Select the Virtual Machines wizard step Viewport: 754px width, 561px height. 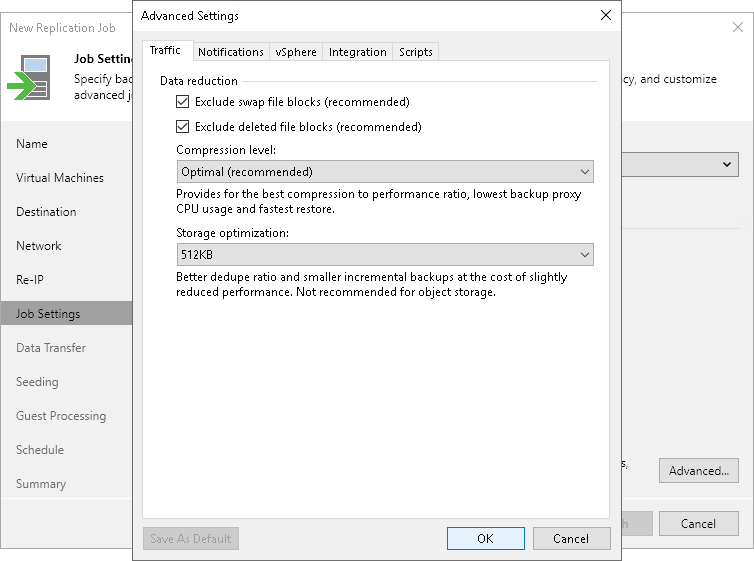60,178
